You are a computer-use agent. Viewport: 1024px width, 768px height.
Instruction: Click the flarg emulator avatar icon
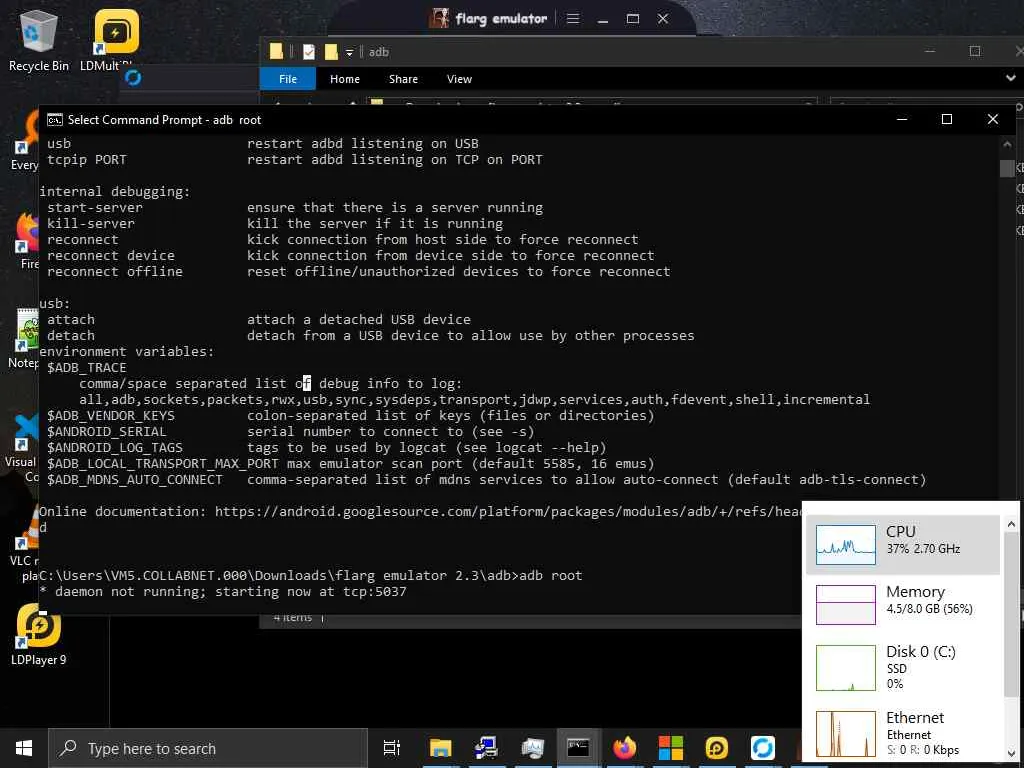(x=439, y=18)
